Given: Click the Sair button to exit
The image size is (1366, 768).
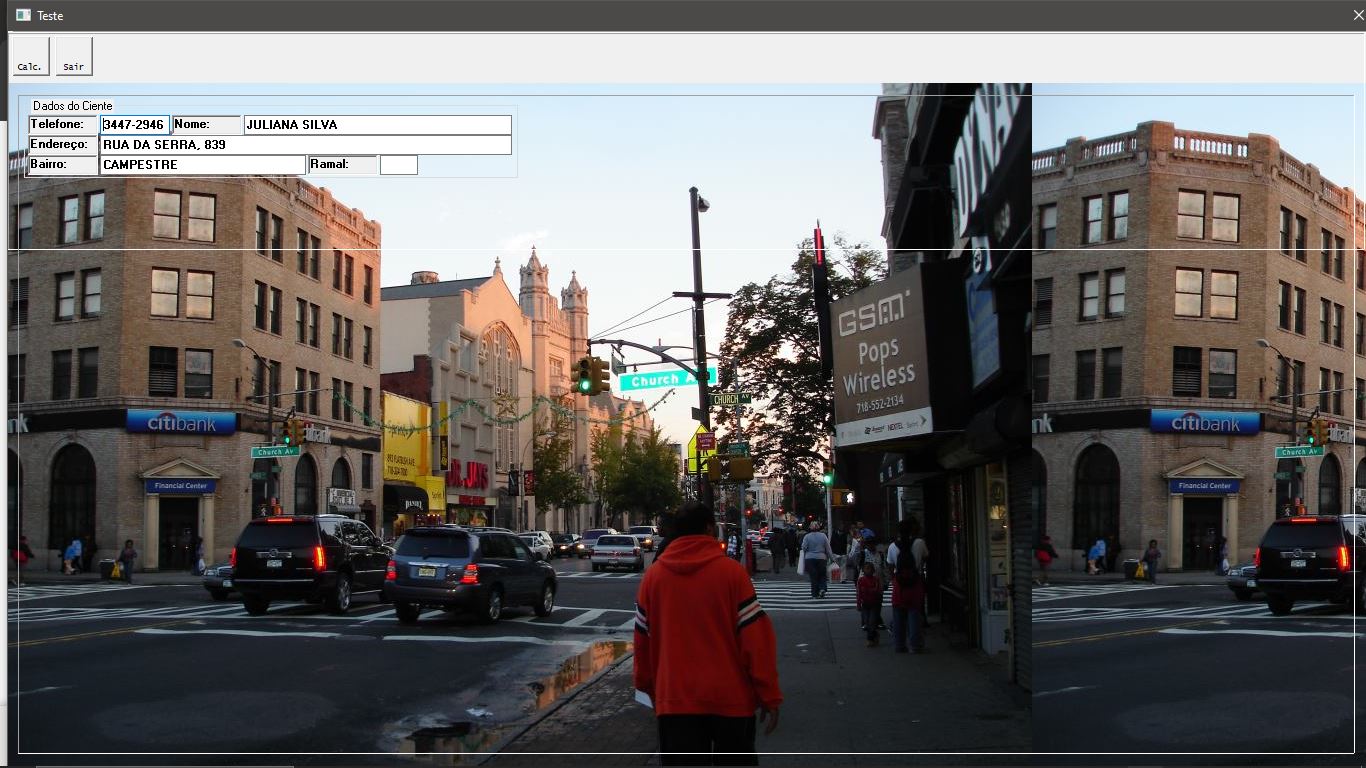Looking at the screenshot, I should tap(74, 56).
